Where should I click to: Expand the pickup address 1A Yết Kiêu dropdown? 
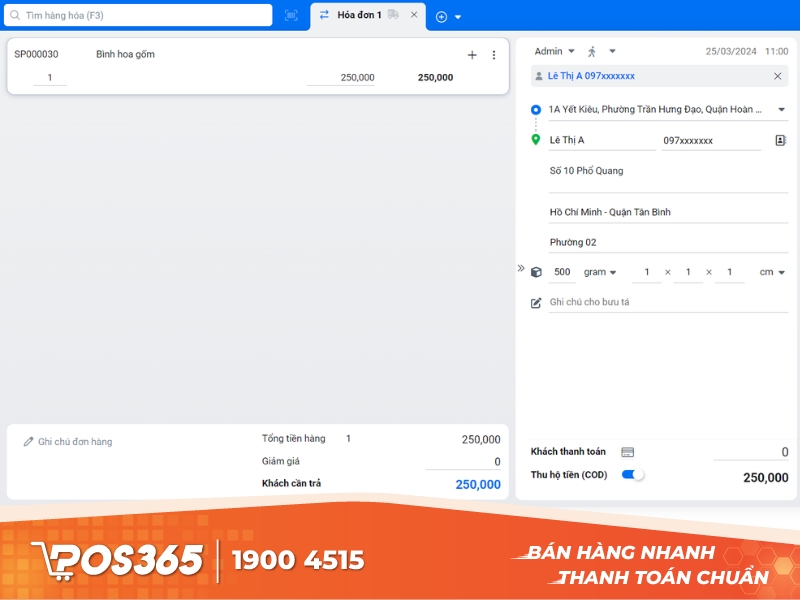point(781,109)
